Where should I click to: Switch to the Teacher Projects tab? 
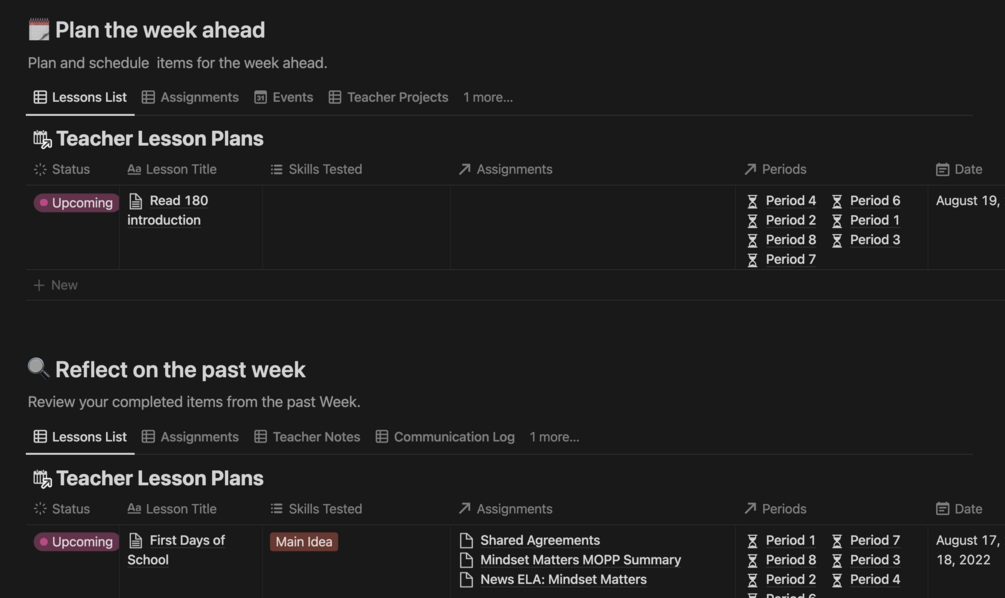pyautogui.click(x=388, y=97)
